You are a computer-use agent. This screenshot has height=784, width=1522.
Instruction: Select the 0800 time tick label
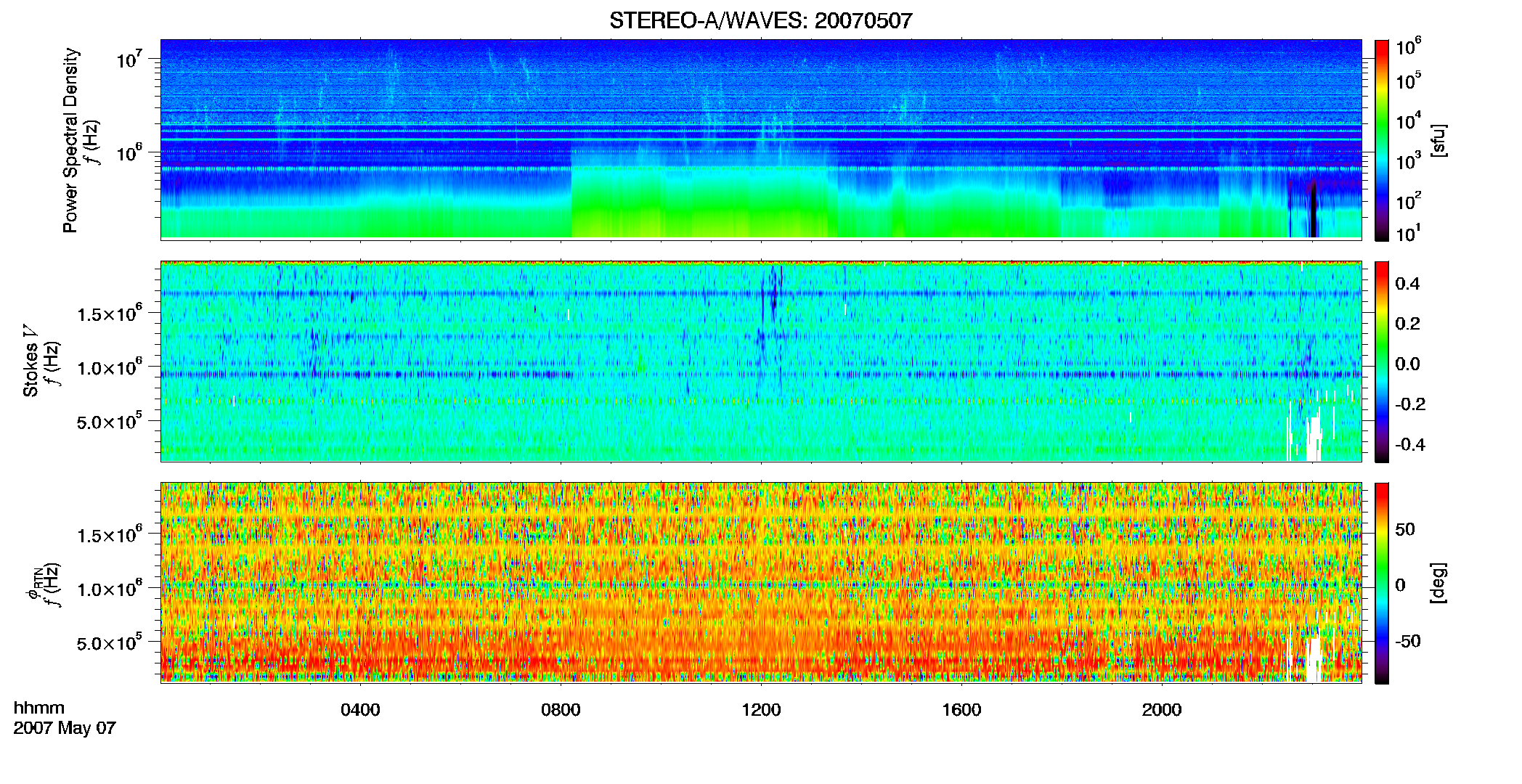click(561, 710)
